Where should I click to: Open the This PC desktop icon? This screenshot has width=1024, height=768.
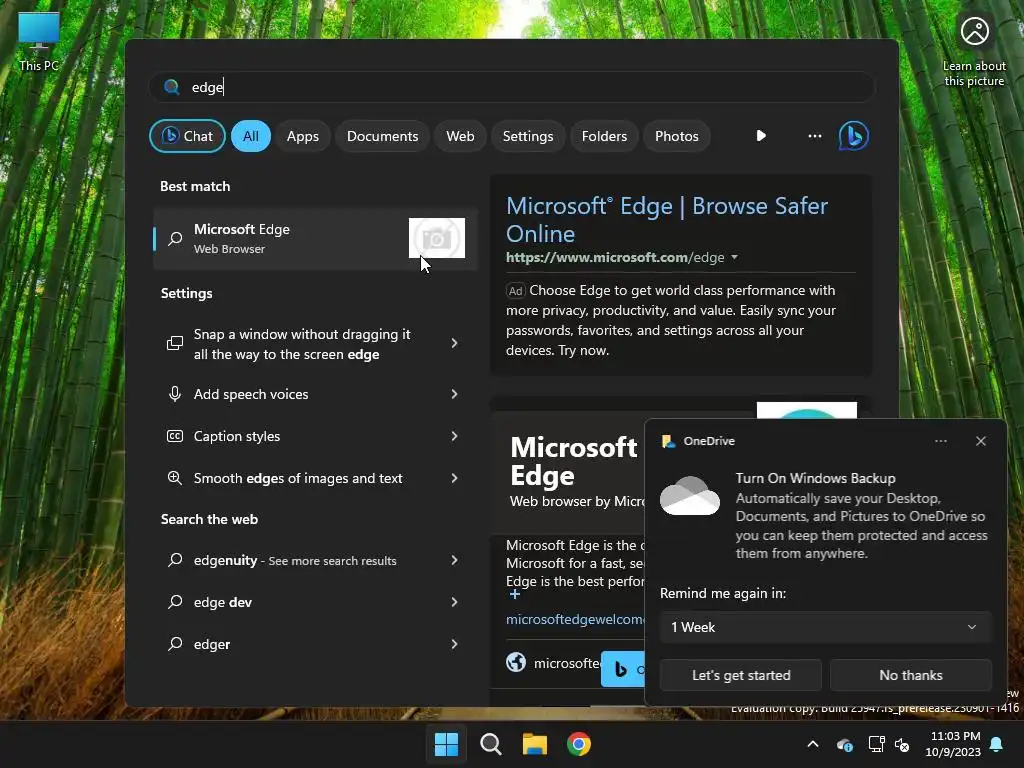click(39, 42)
